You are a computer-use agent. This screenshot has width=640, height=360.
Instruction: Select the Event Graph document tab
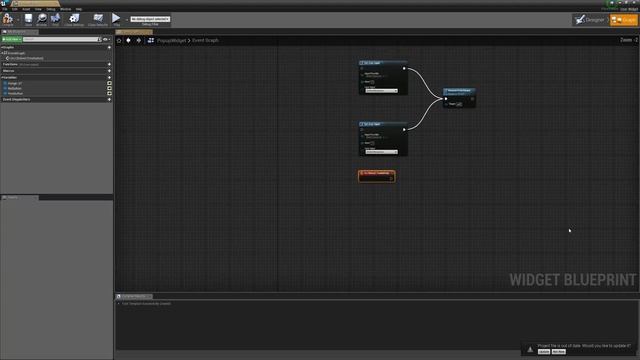[134, 32]
